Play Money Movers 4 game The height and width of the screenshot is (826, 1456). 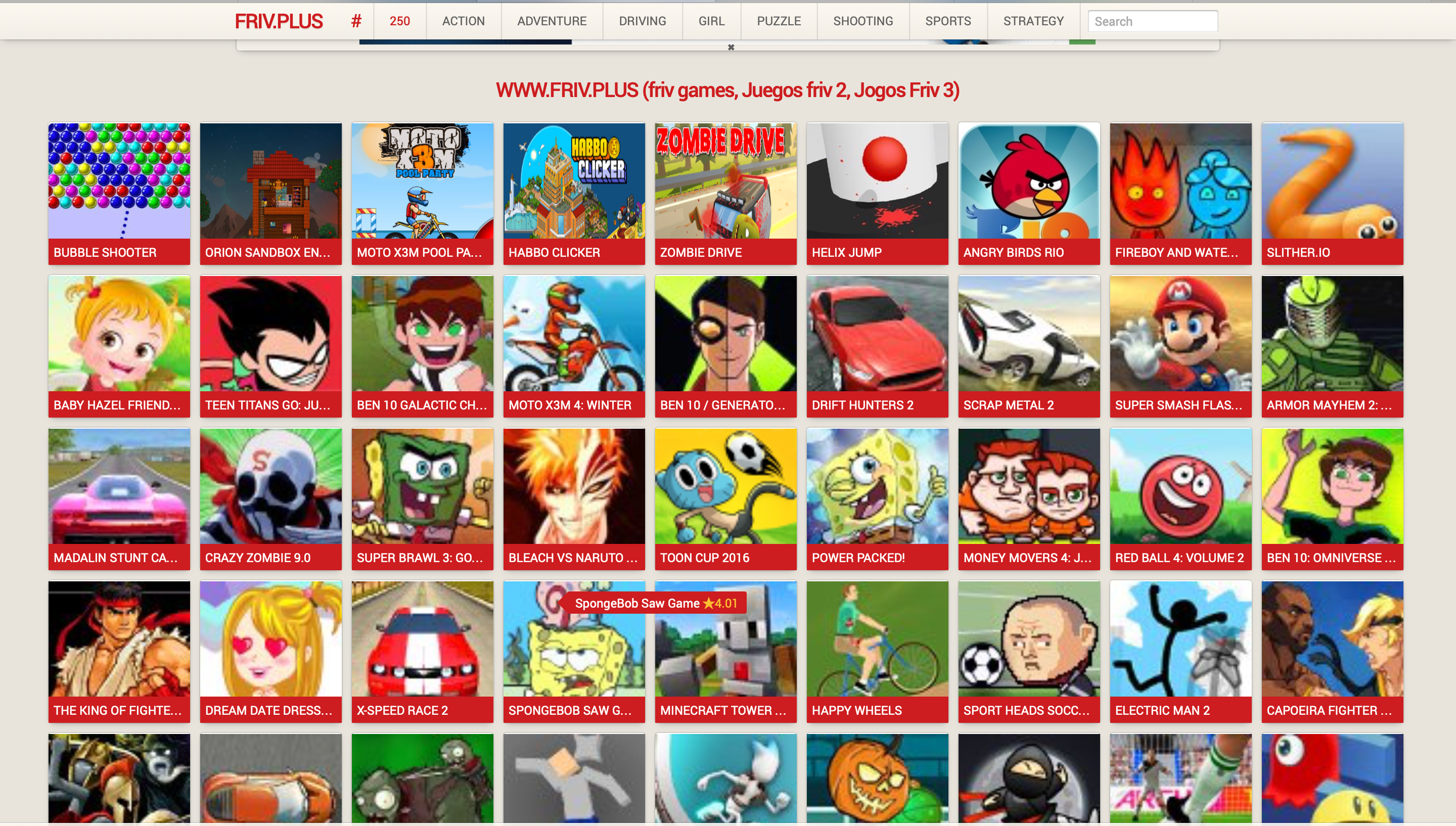1029,498
